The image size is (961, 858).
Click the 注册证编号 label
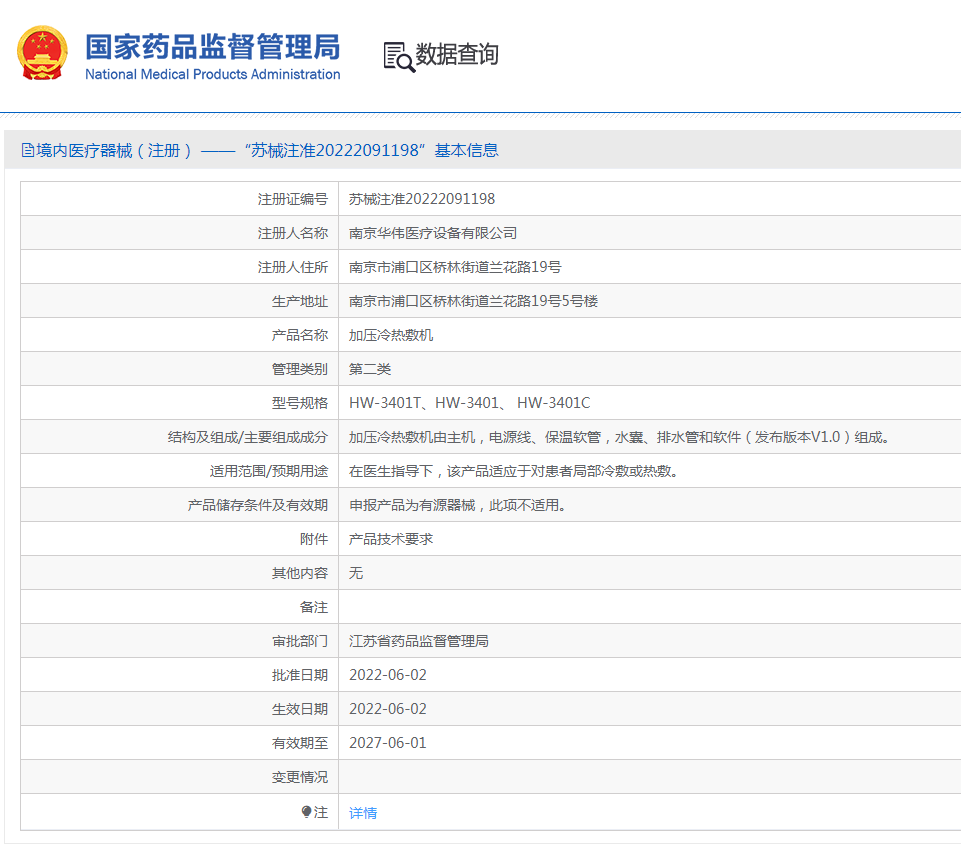click(293, 199)
